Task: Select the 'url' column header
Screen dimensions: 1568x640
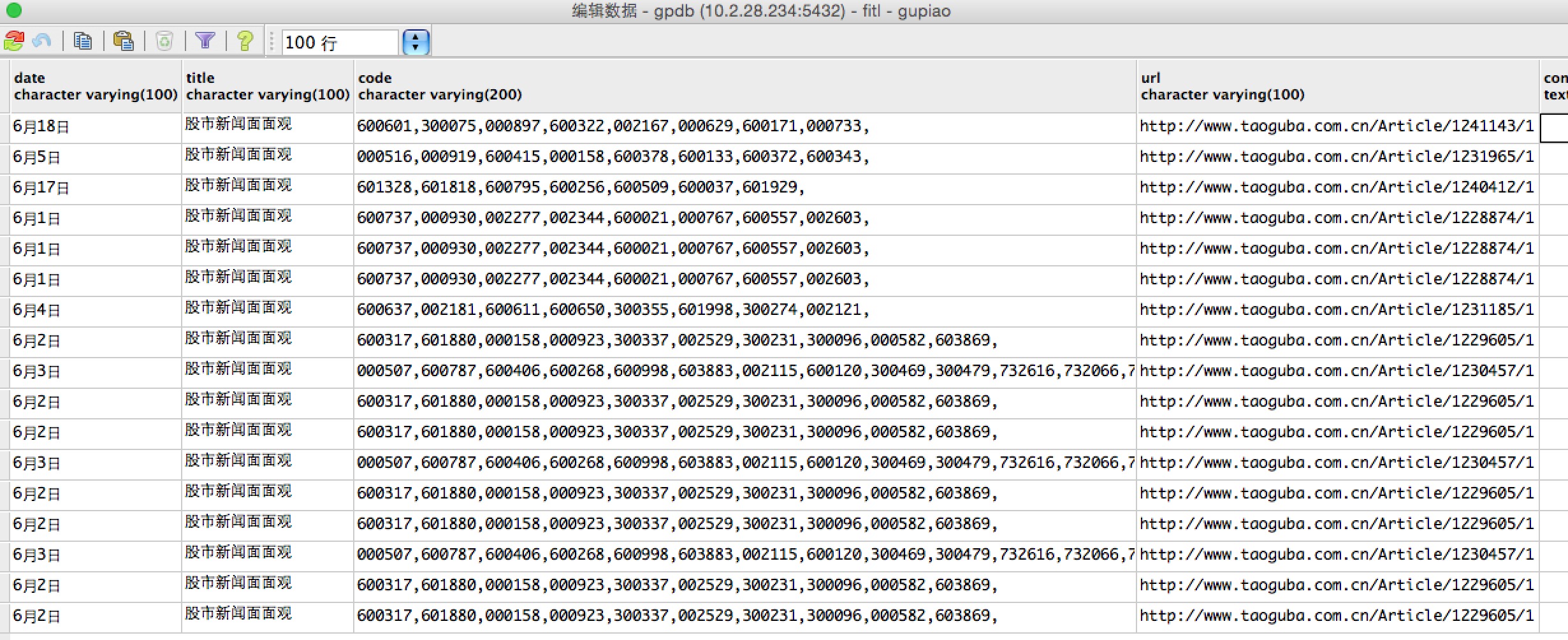Action: (x=1337, y=86)
